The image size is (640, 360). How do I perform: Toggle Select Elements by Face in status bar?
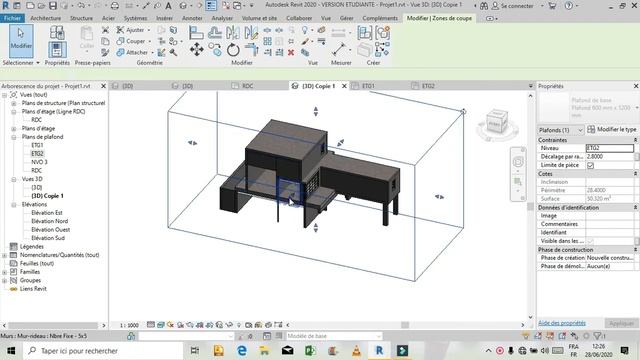tap(562, 336)
